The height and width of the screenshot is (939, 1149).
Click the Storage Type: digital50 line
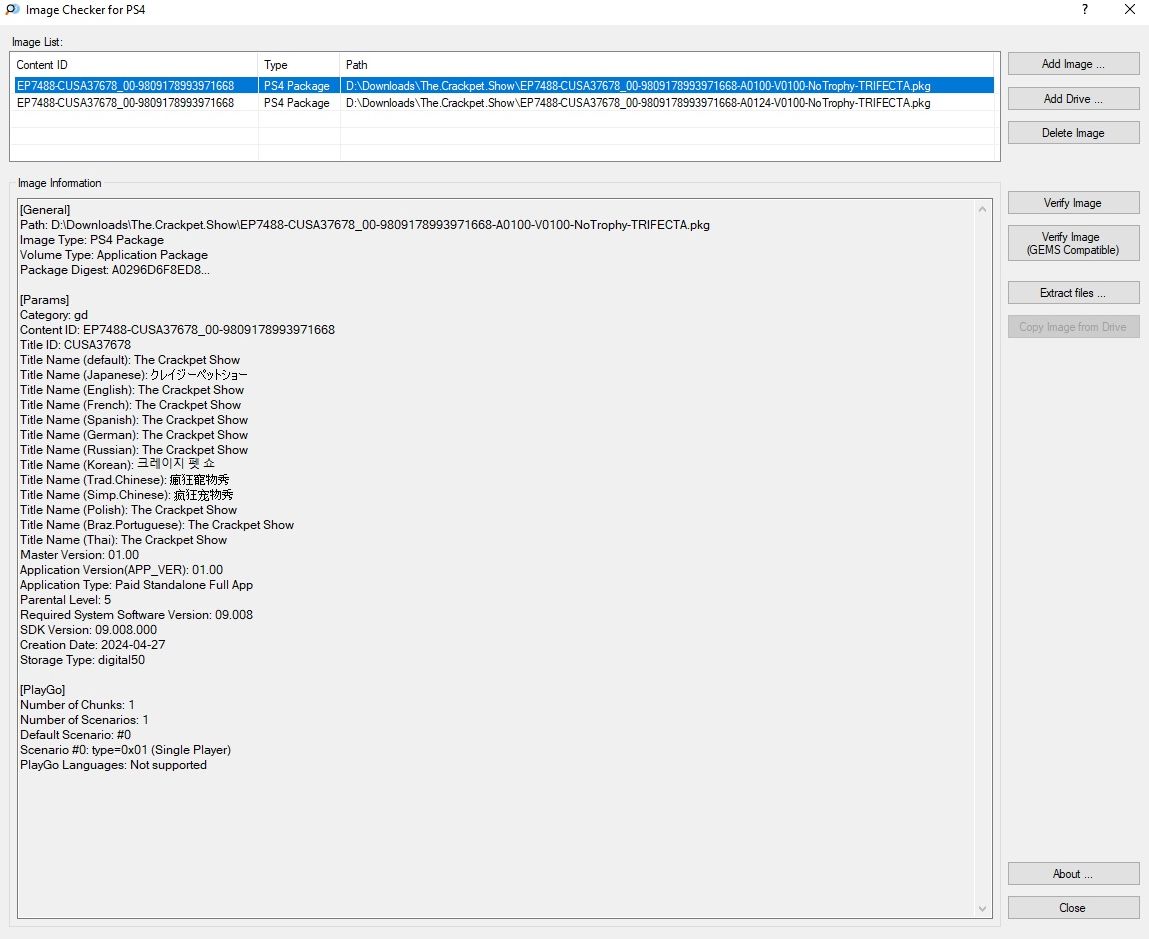coord(82,660)
